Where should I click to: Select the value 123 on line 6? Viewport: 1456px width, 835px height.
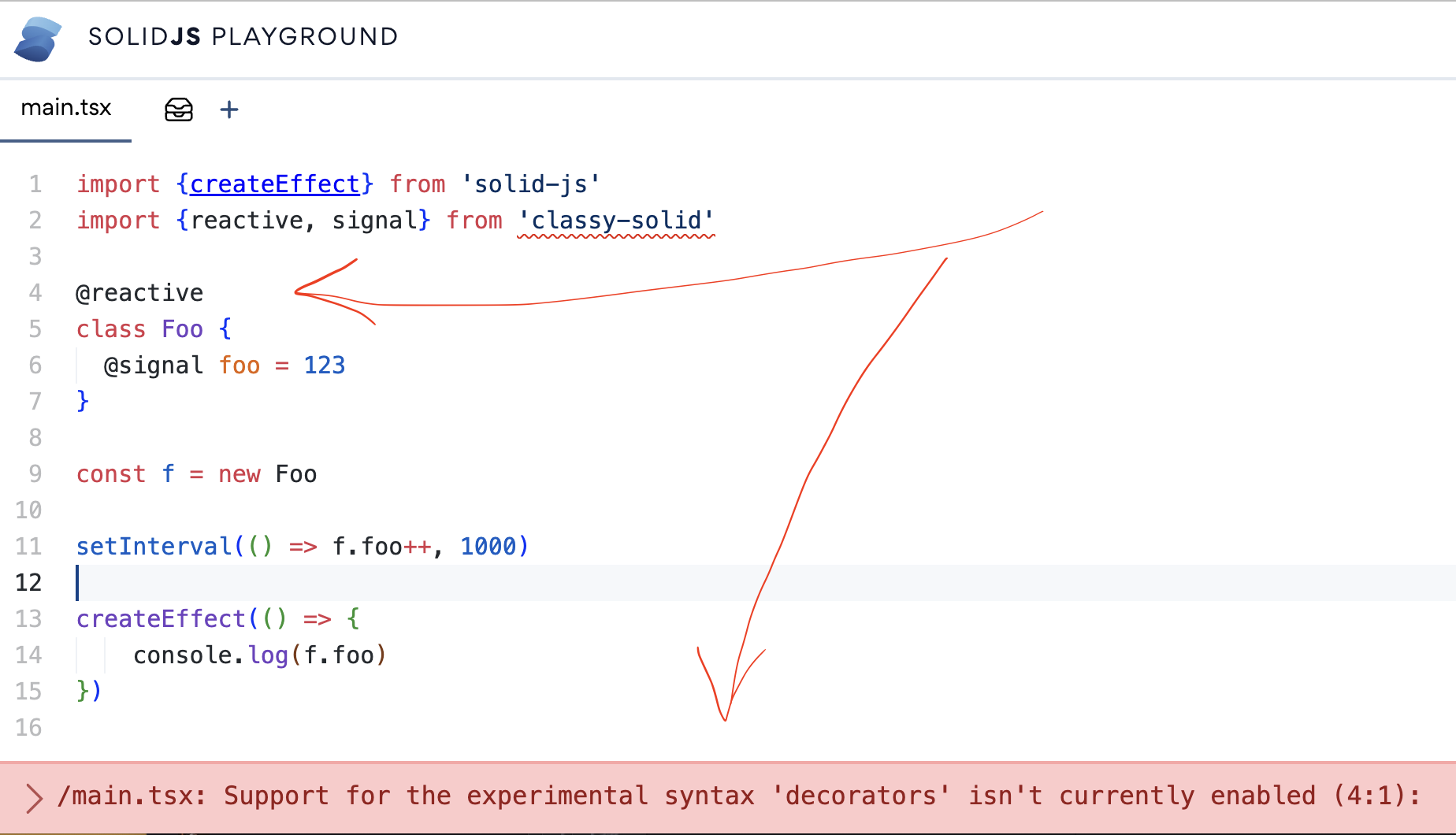click(324, 365)
